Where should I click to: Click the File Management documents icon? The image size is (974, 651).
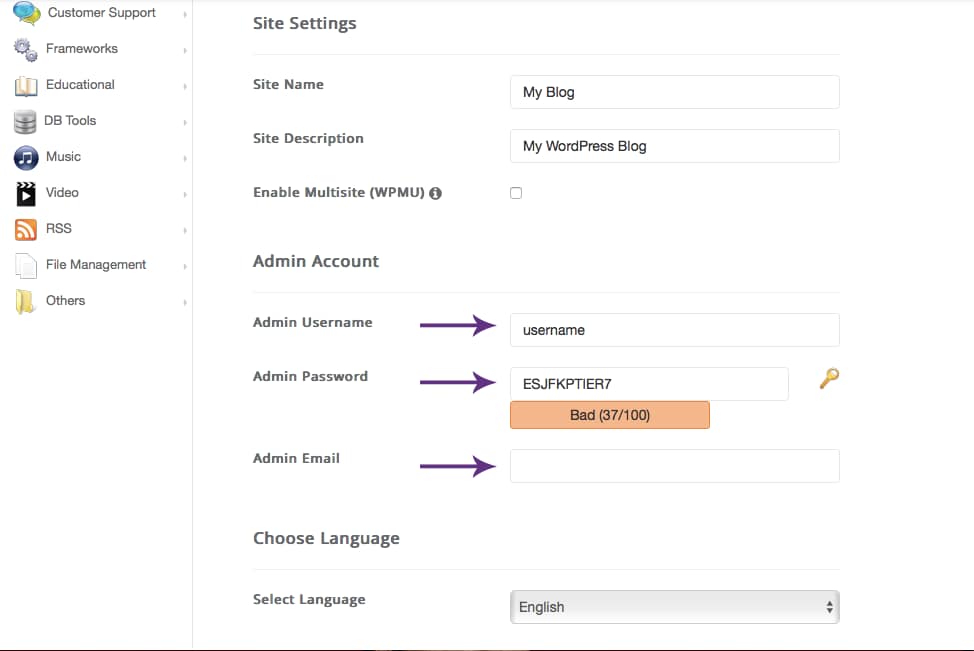(x=26, y=266)
